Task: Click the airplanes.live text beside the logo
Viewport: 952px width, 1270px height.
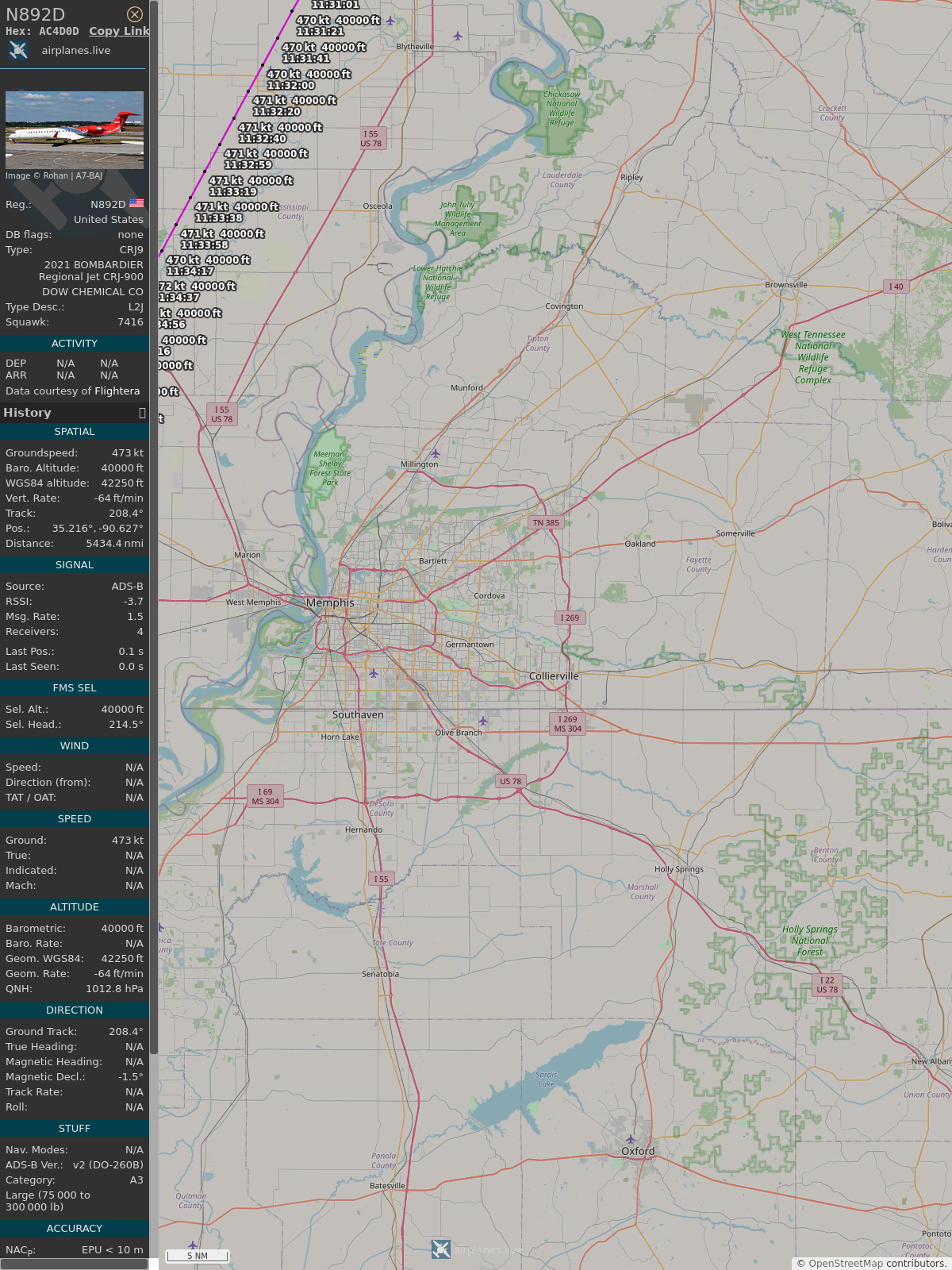Action: [76, 50]
